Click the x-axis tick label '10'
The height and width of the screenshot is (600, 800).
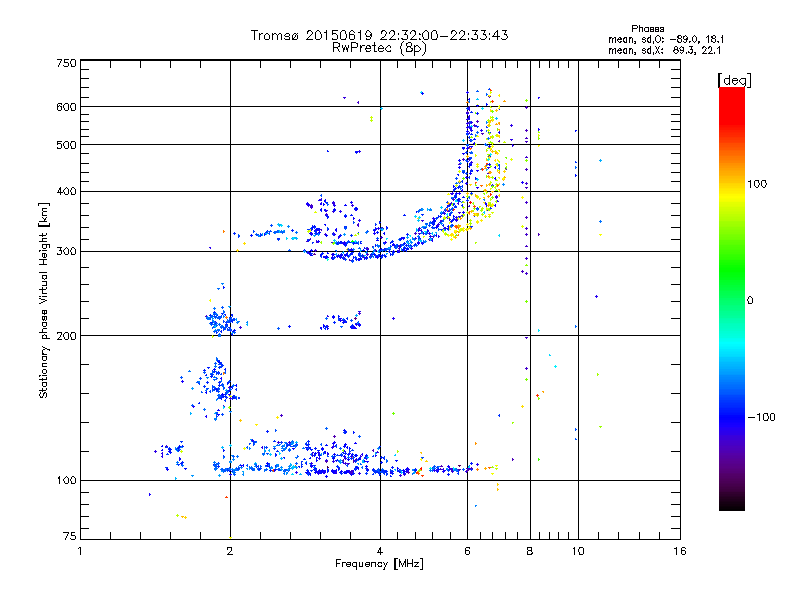(578, 551)
